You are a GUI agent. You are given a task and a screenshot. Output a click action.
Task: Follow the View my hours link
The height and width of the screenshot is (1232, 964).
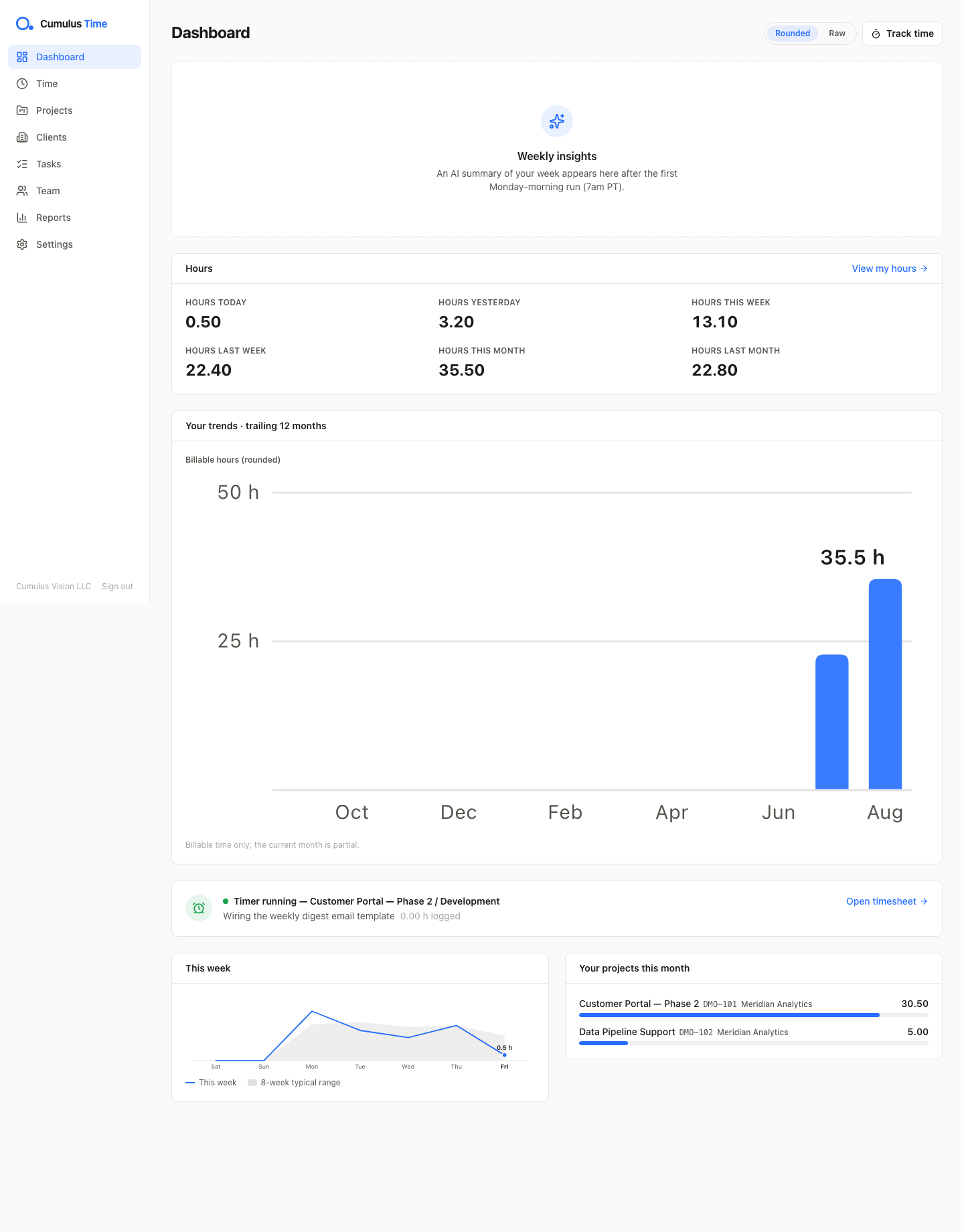(x=890, y=268)
